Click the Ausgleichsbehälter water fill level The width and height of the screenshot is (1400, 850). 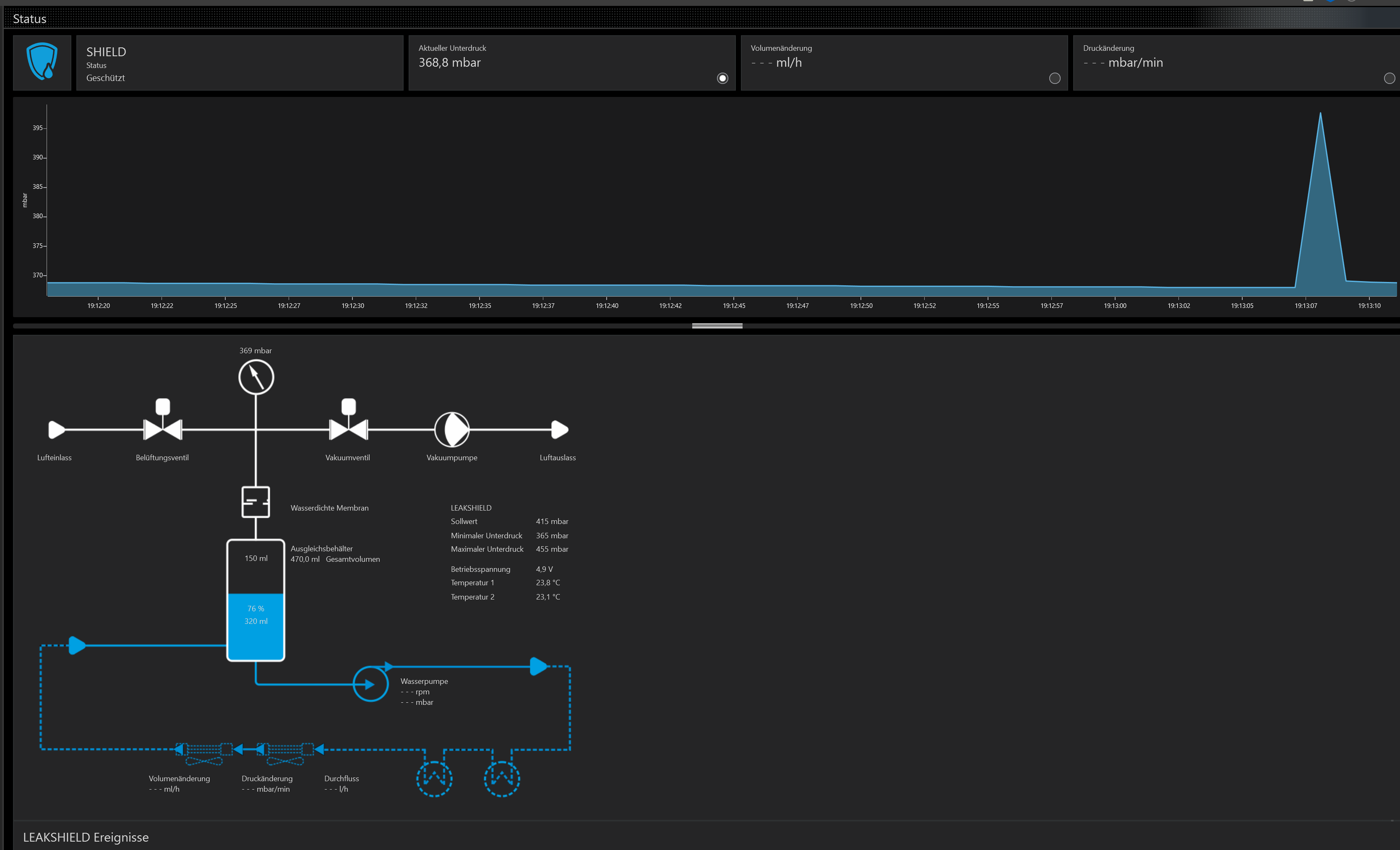point(255,625)
